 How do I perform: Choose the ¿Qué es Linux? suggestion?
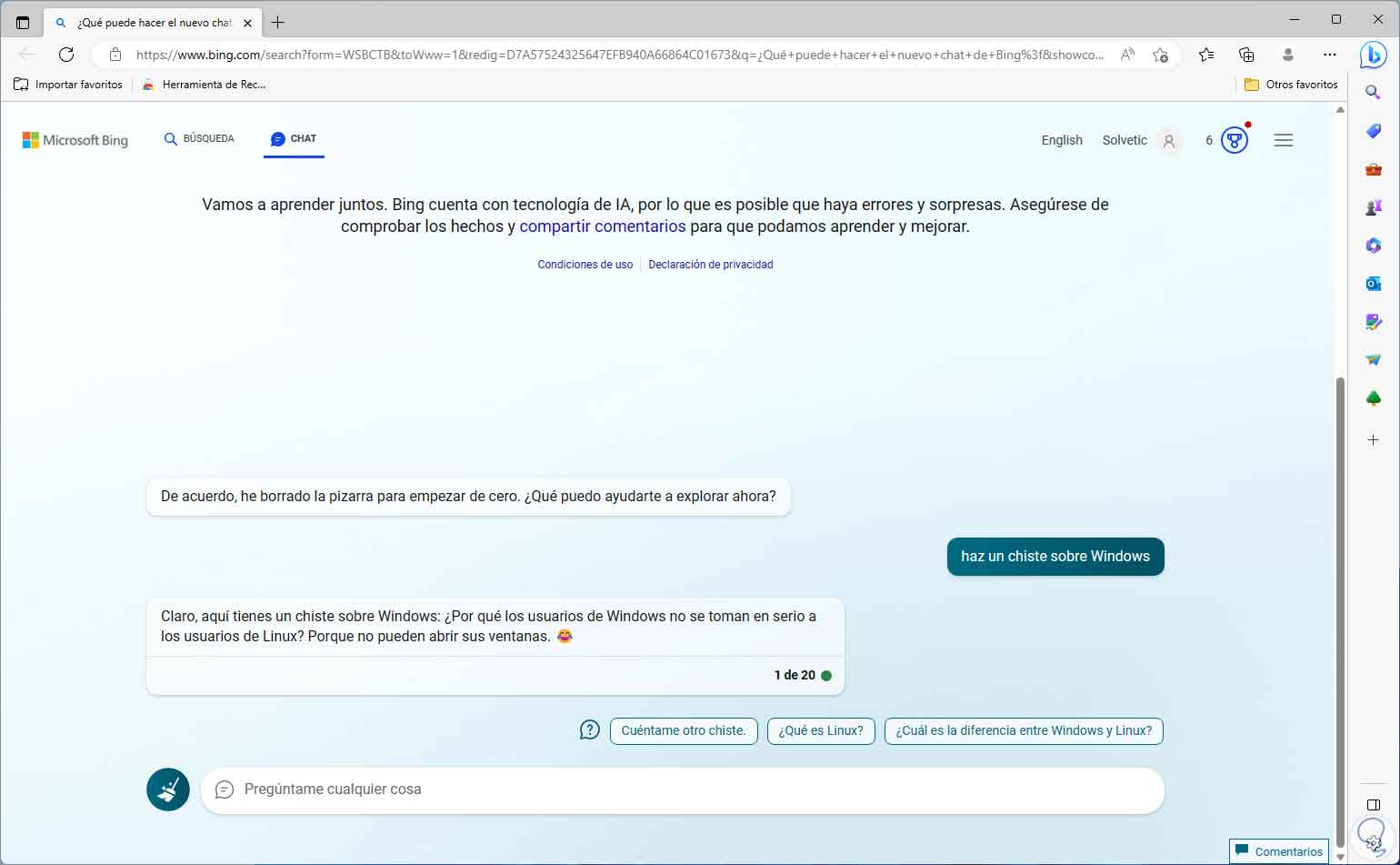pos(821,731)
